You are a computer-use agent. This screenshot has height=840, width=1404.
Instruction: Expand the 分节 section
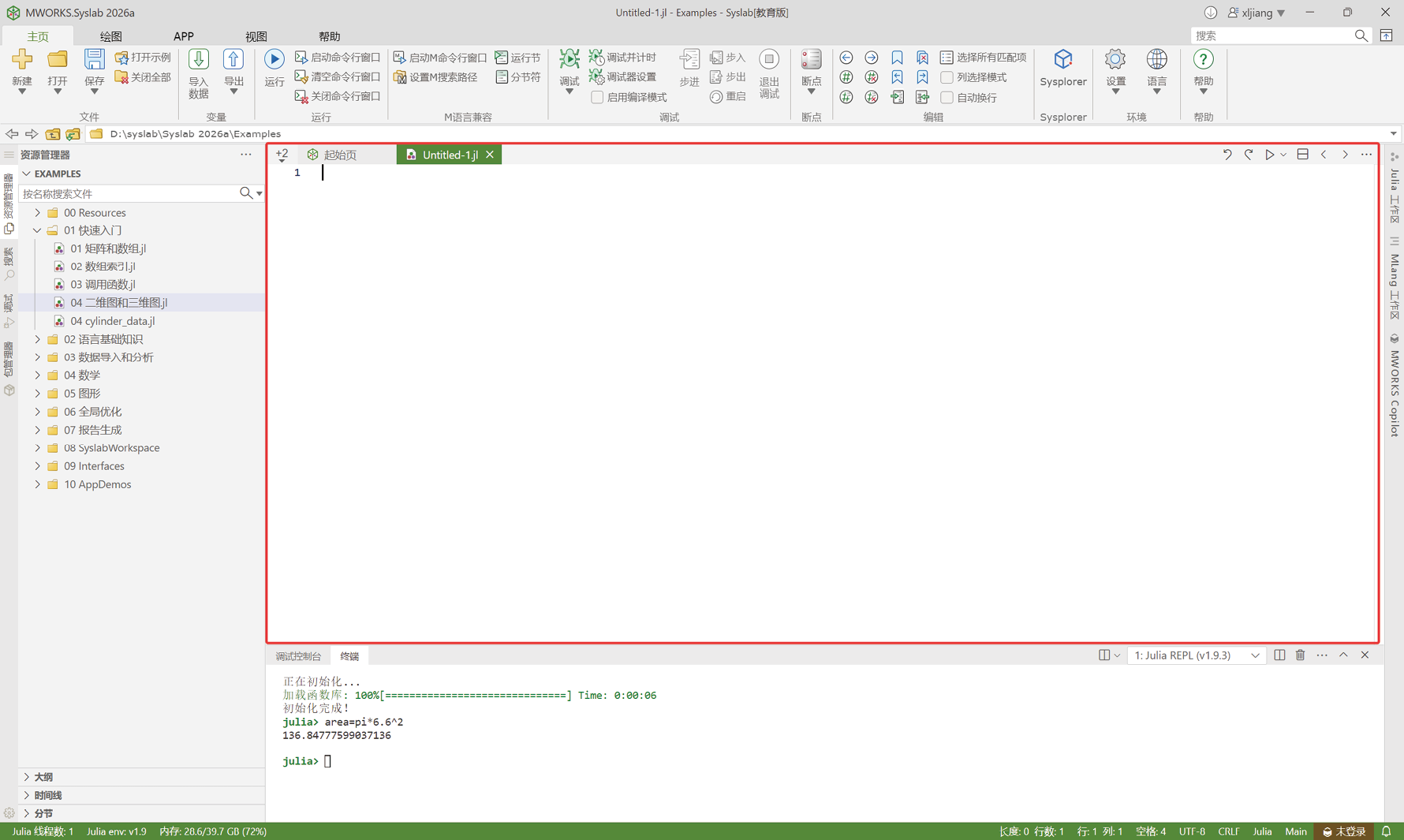tap(27, 813)
